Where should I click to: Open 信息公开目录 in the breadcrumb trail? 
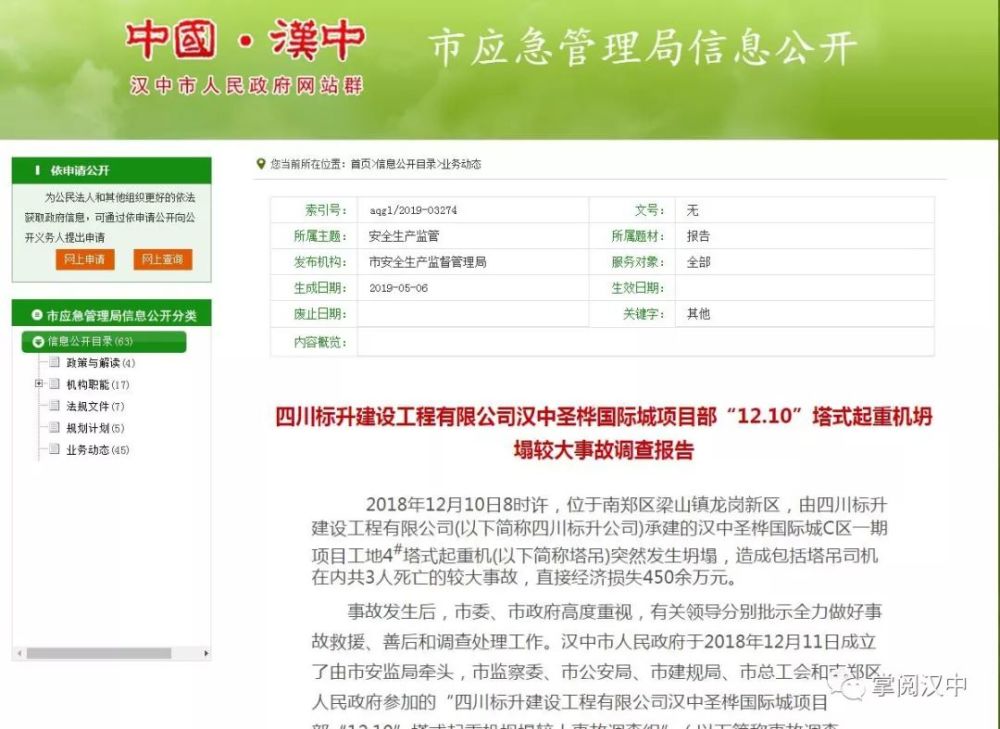(x=406, y=164)
